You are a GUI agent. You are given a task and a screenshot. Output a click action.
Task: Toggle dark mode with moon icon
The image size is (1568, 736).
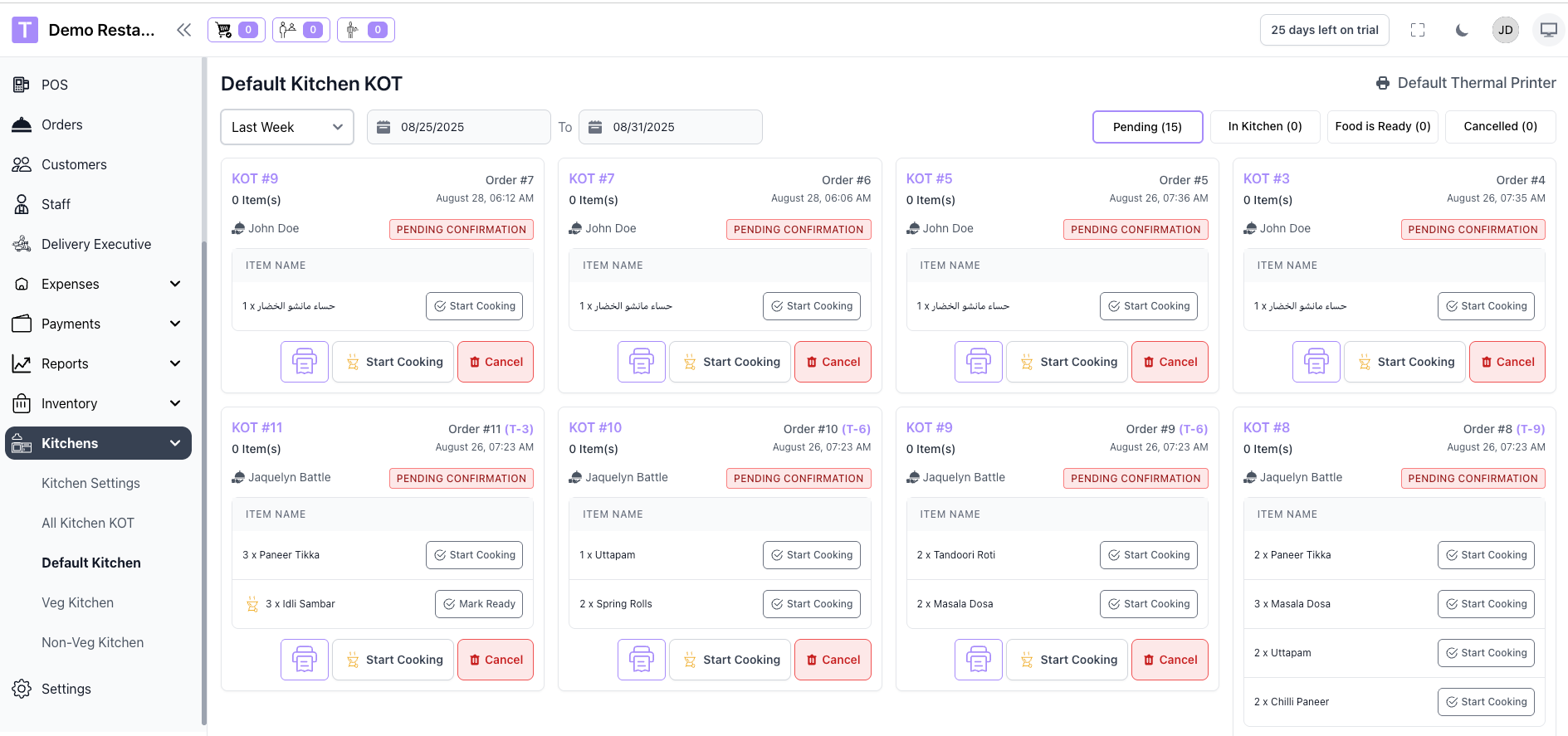coord(1462,30)
